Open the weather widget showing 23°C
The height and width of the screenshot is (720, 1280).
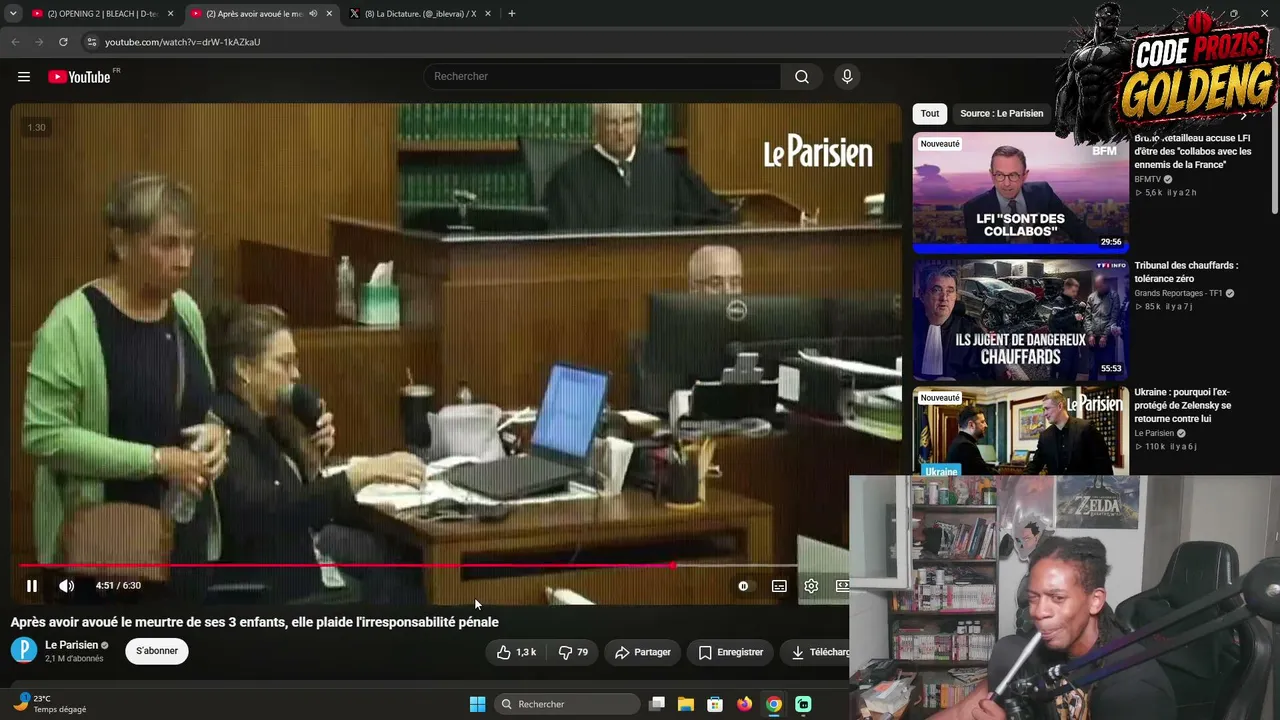pyautogui.click(x=50, y=704)
